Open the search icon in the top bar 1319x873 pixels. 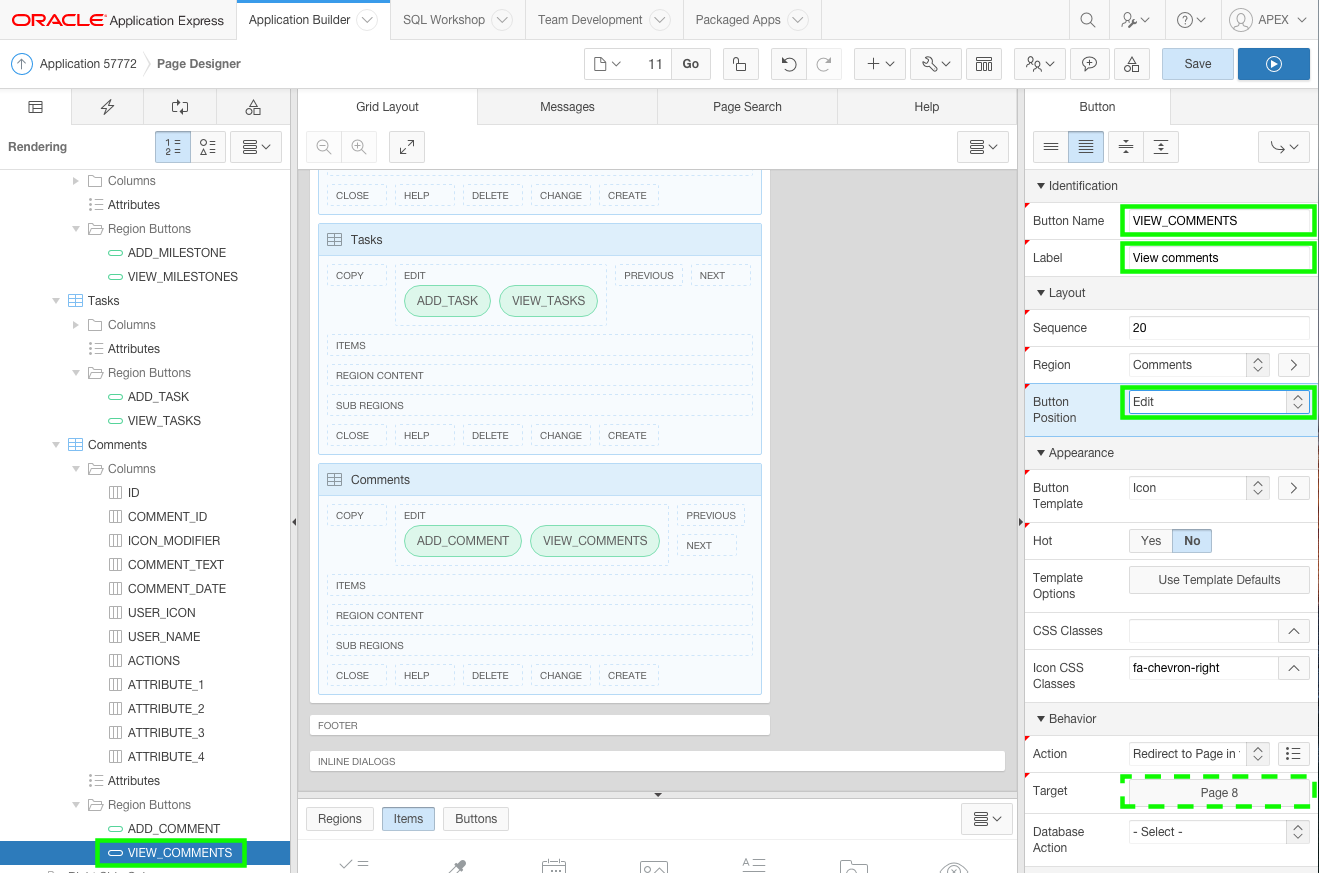click(1087, 20)
